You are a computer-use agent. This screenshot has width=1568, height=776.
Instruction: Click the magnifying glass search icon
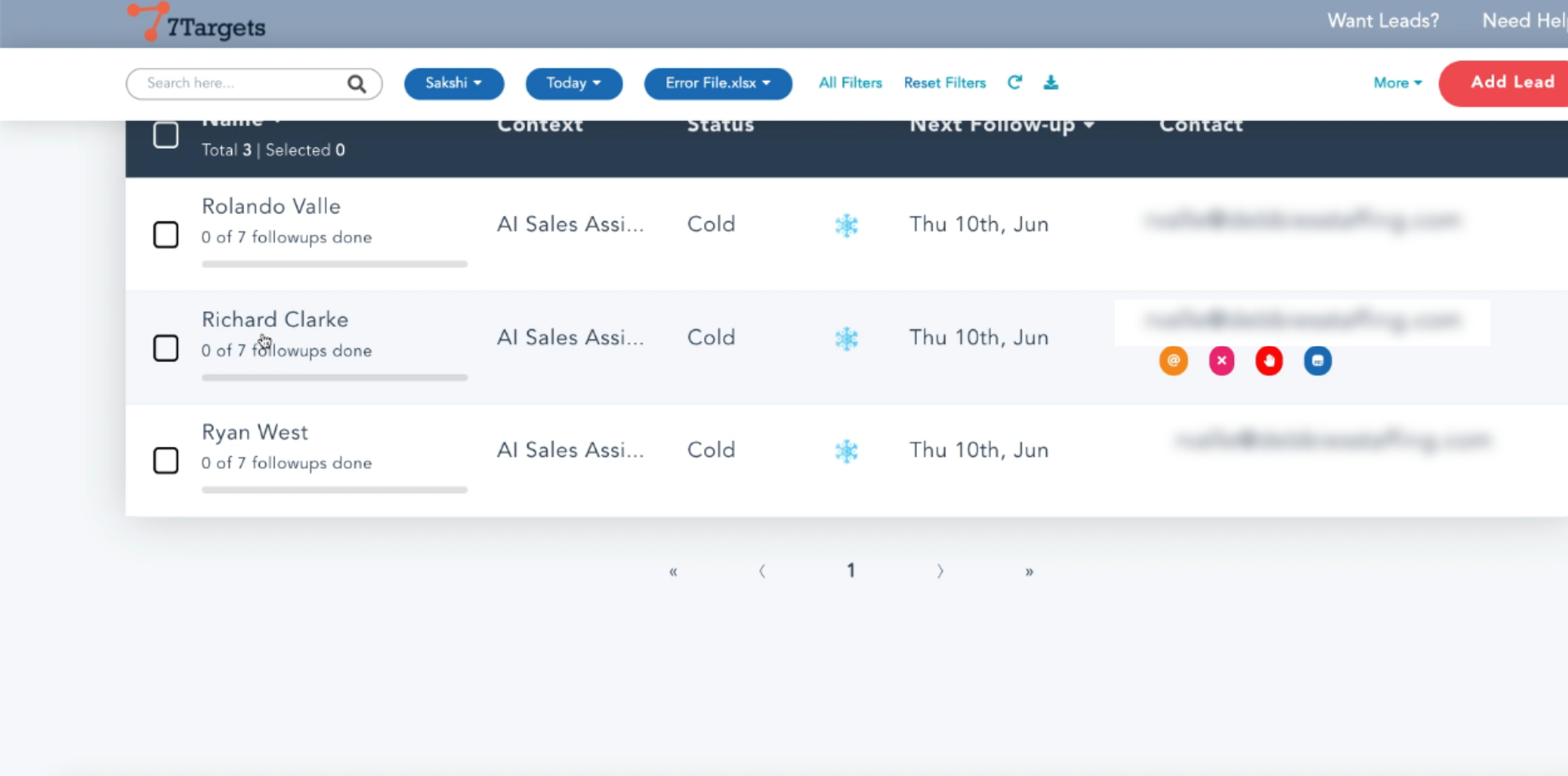pyautogui.click(x=357, y=83)
